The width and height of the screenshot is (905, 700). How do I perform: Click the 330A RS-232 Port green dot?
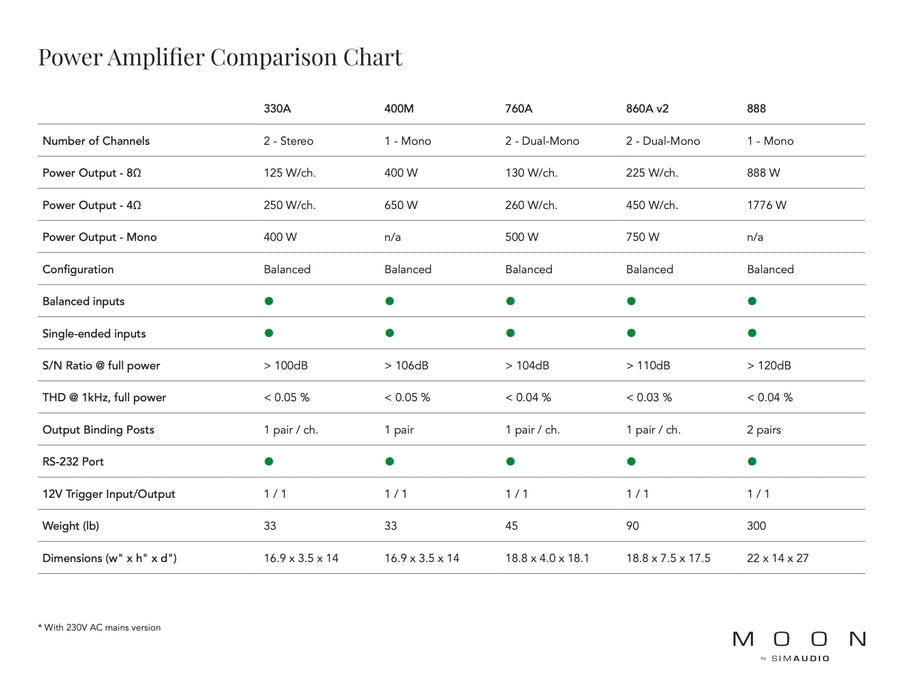pyautogui.click(x=269, y=462)
